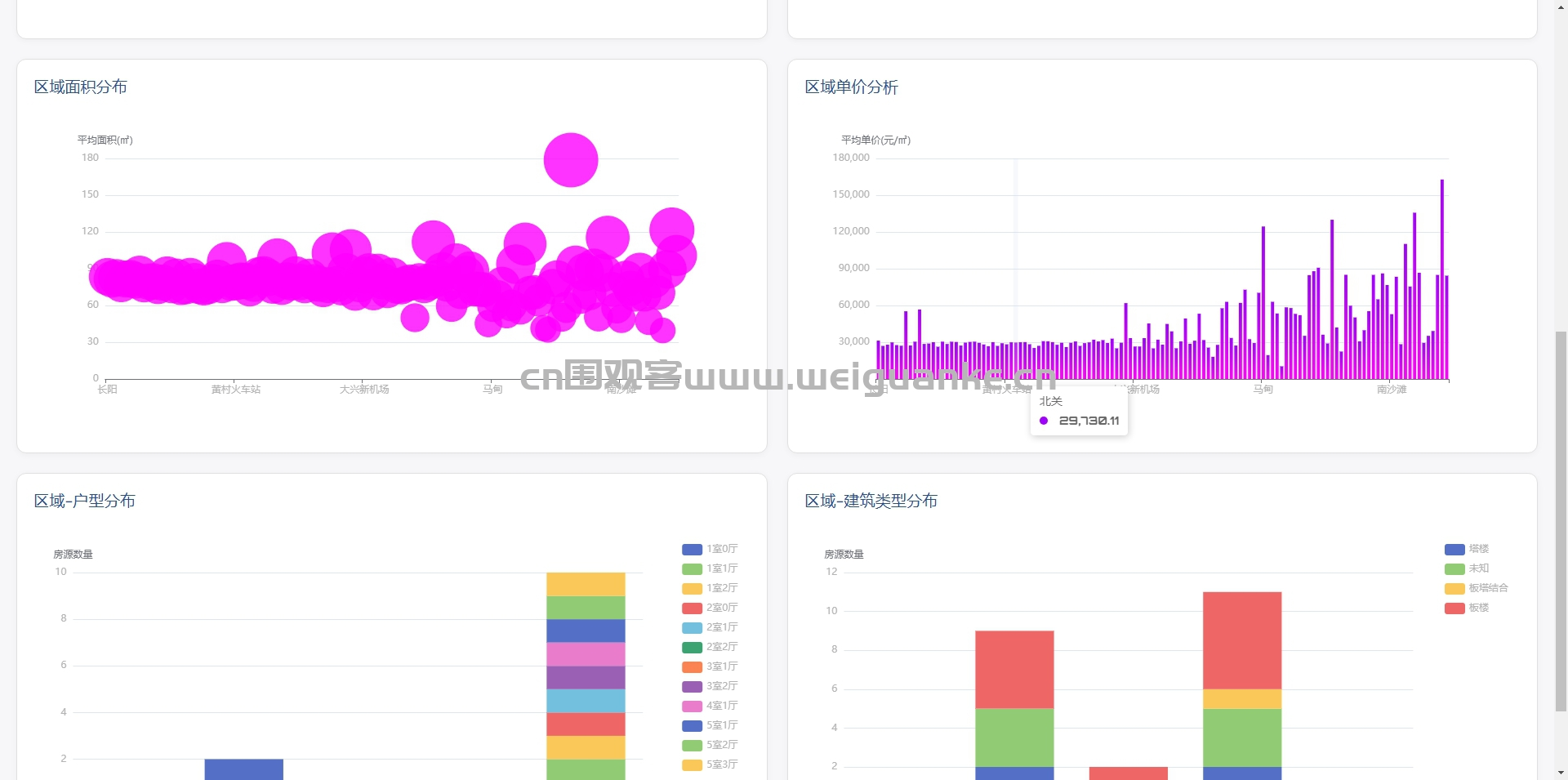1568x780 pixels.
Task: Click the 北关 tooltip label
Action: click(x=1051, y=401)
